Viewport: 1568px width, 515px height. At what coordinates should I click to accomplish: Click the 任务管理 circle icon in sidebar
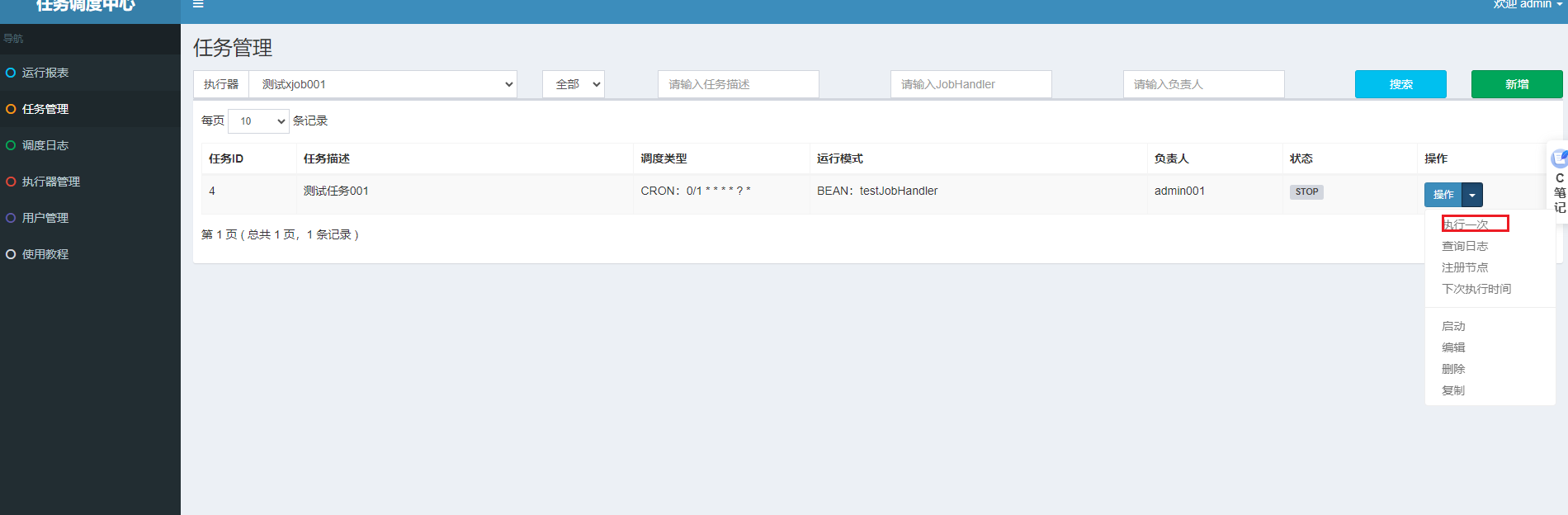(x=11, y=109)
